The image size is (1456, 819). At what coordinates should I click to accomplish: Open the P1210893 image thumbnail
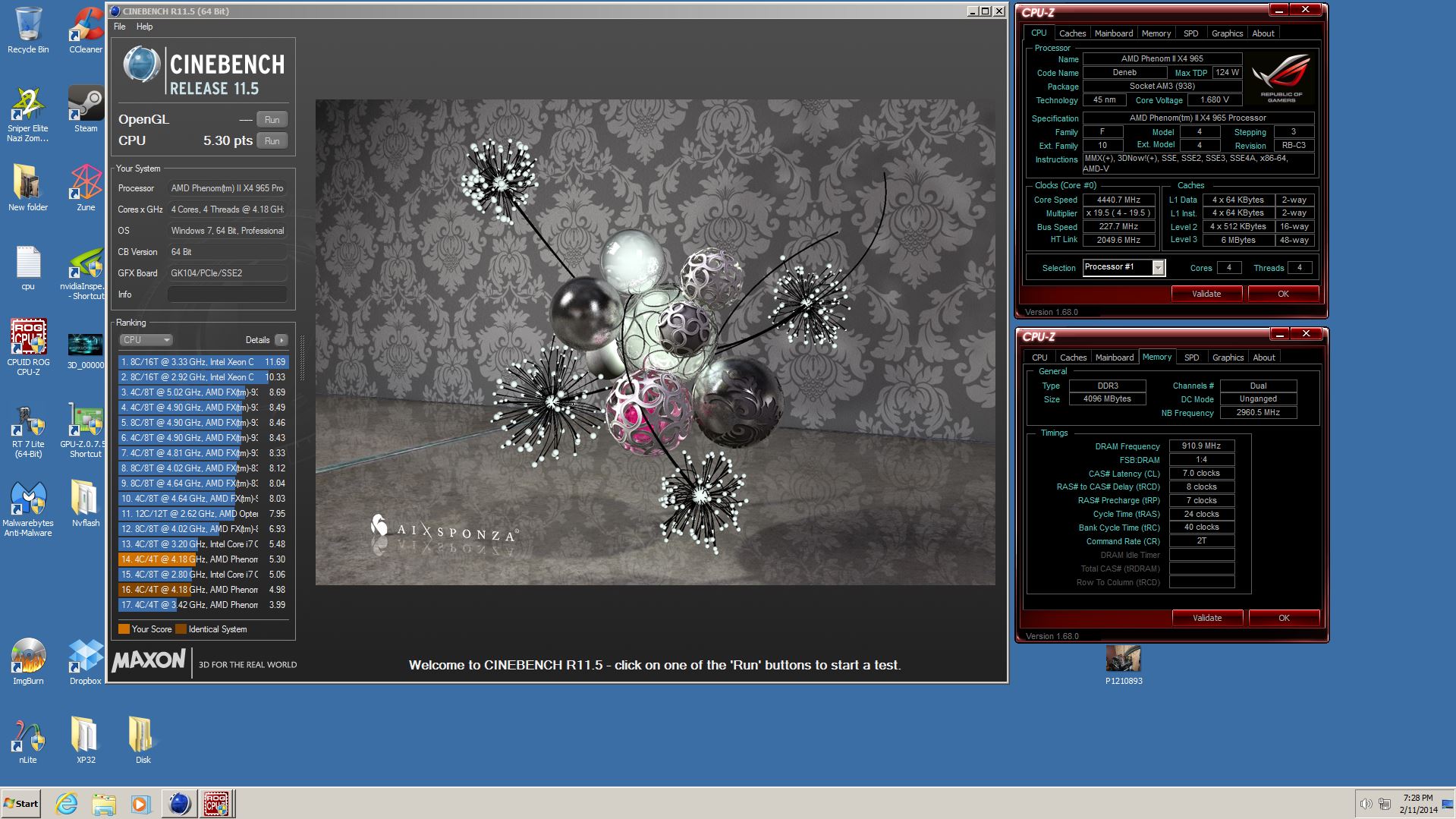point(1124,663)
